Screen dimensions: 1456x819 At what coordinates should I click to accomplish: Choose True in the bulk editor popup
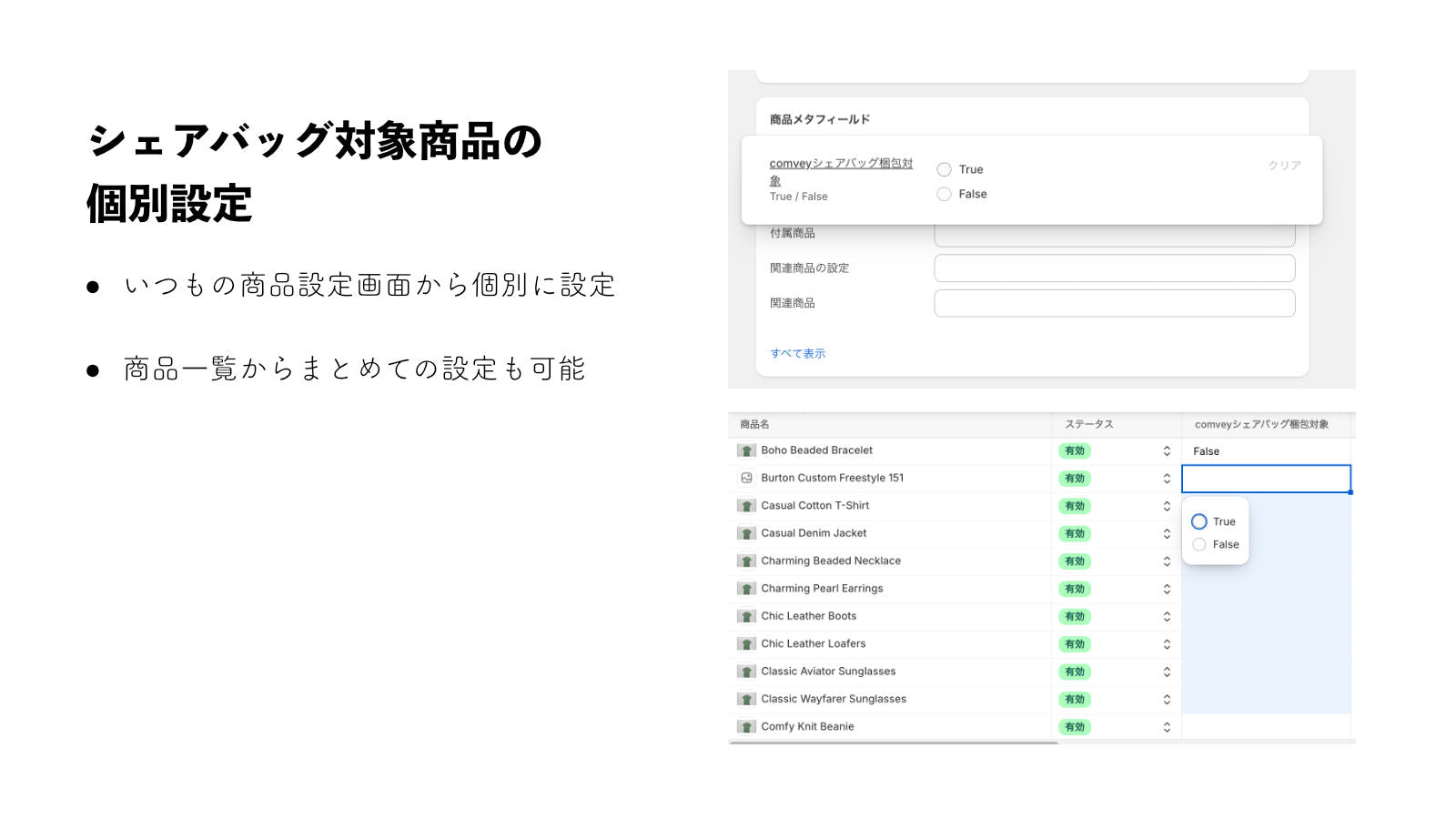(x=1199, y=521)
